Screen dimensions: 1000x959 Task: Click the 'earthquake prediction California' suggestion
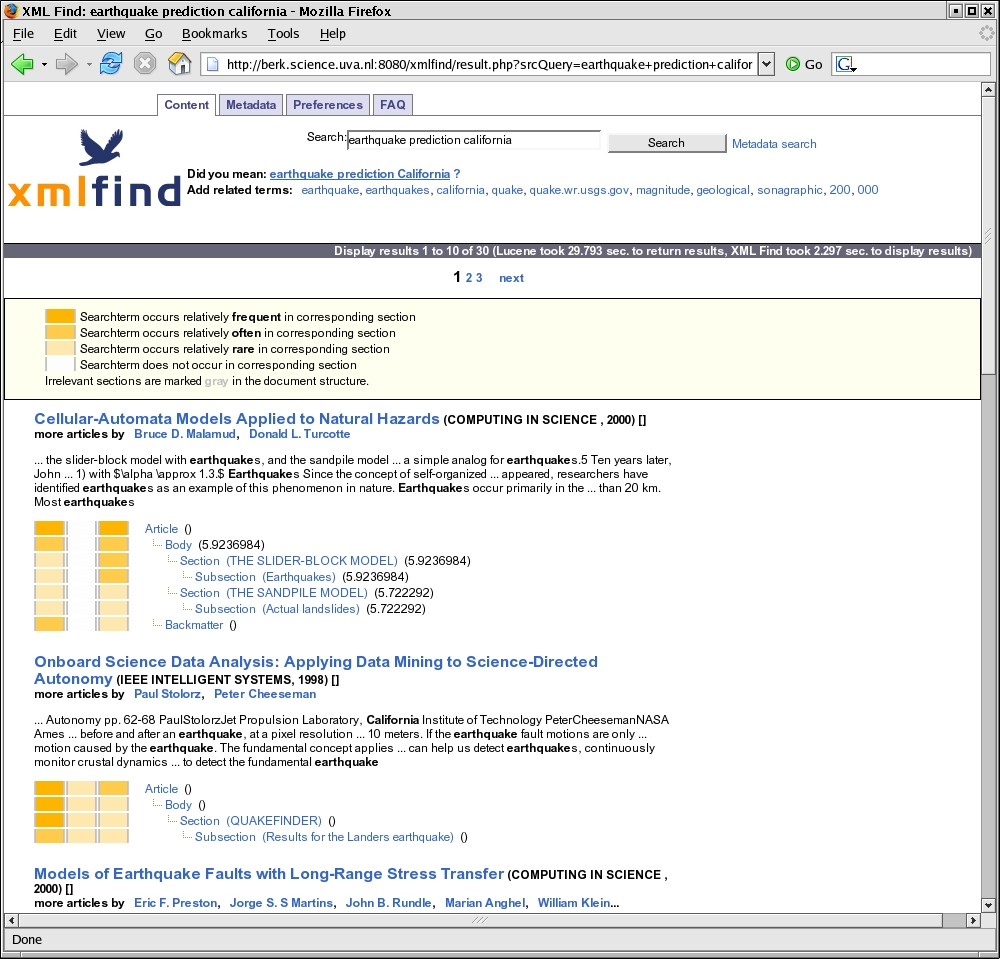tap(360, 173)
